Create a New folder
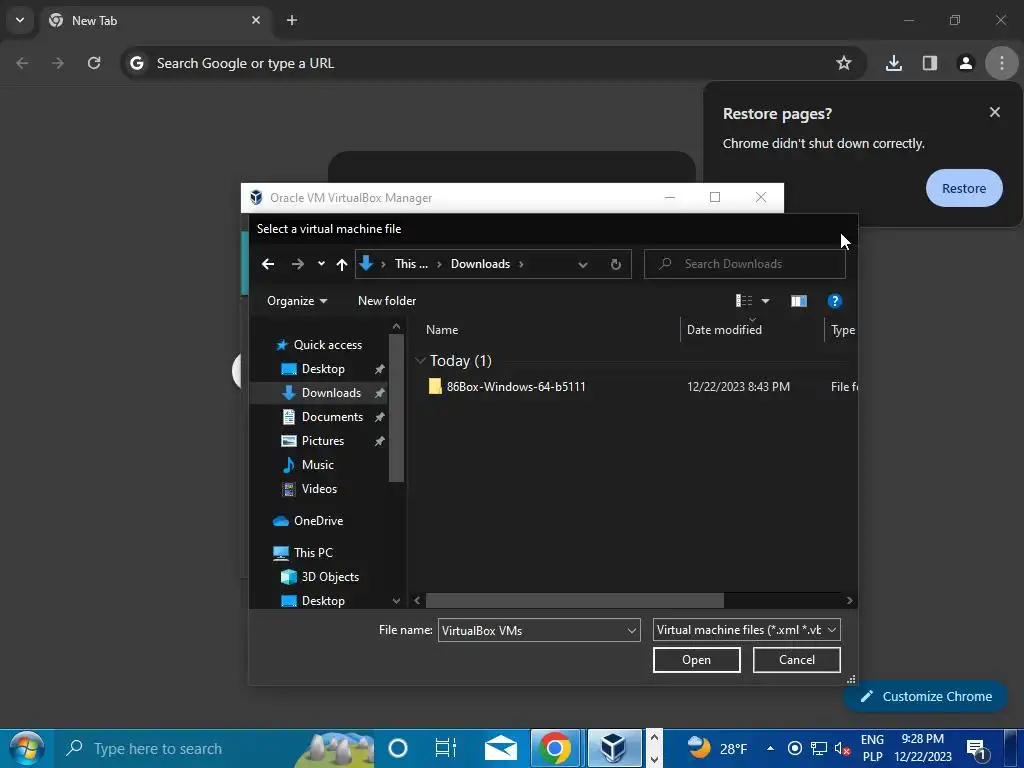Viewport: 1024px width, 768px height. [x=387, y=300]
